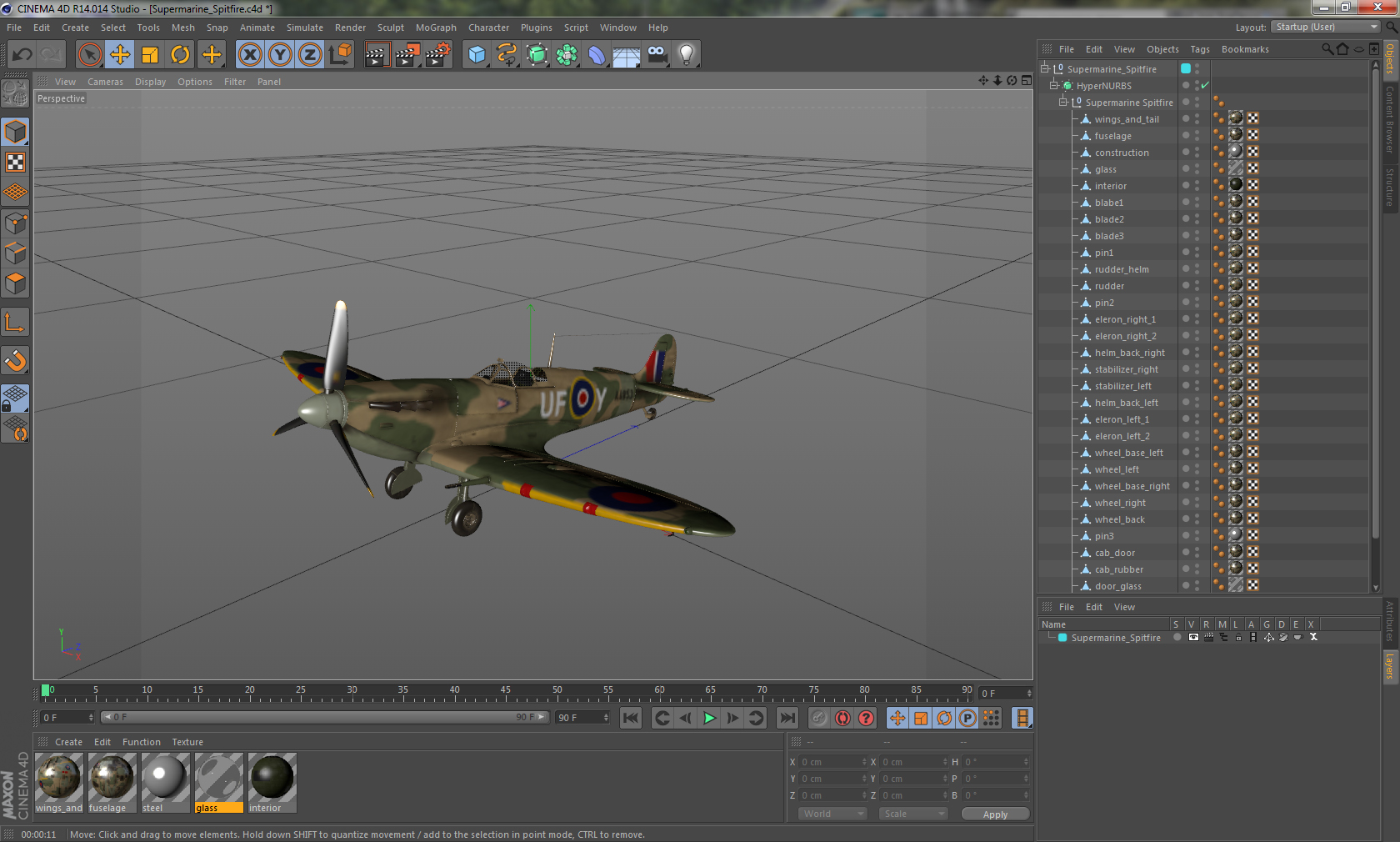Screen dimensions: 1400x842
Task: Switch to Model mode
Action: click(15, 132)
